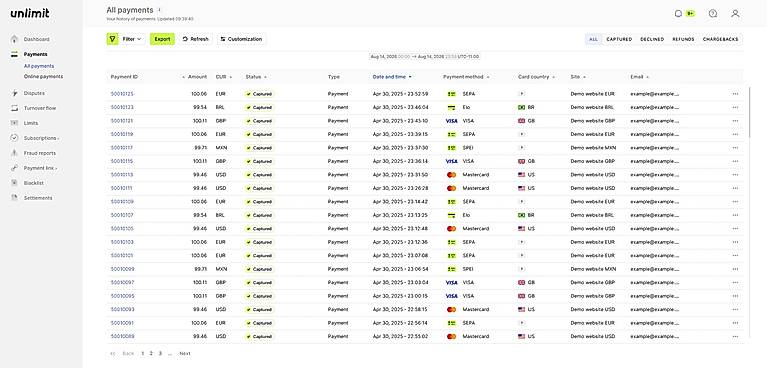
Task: Sort by the Status column header
Action: tap(256, 77)
